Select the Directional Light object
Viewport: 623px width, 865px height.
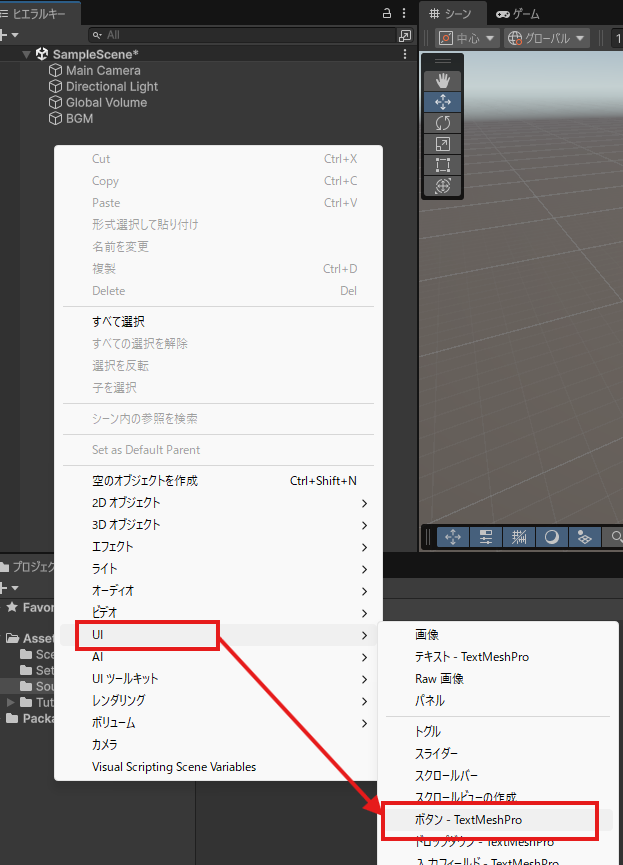coord(111,87)
